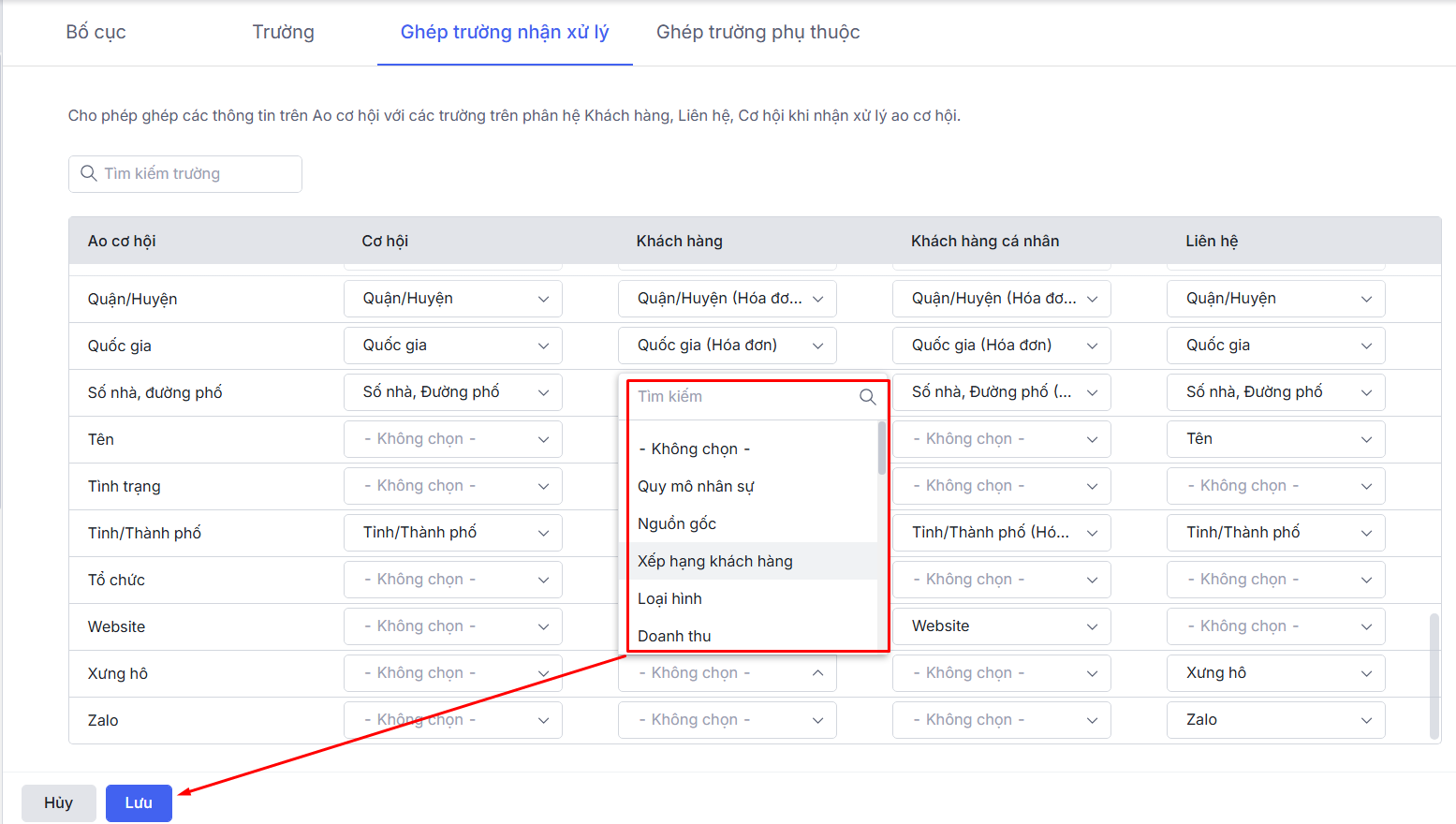The height and width of the screenshot is (824, 1456).
Task: Open Liên hệ dropdown in Zalo row
Action: click(x=1275, y=720)
